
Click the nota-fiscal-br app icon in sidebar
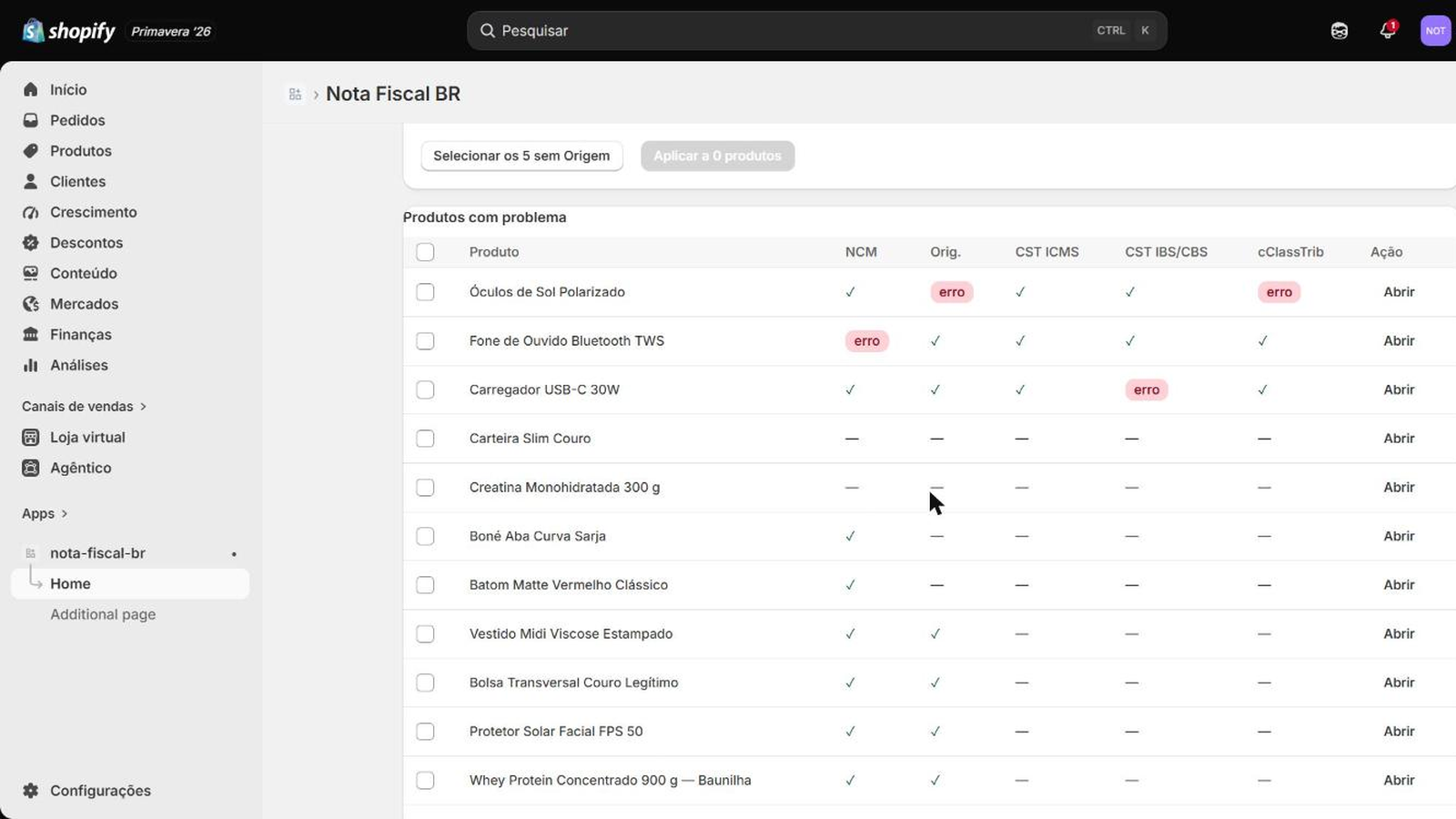click(31, 553)
